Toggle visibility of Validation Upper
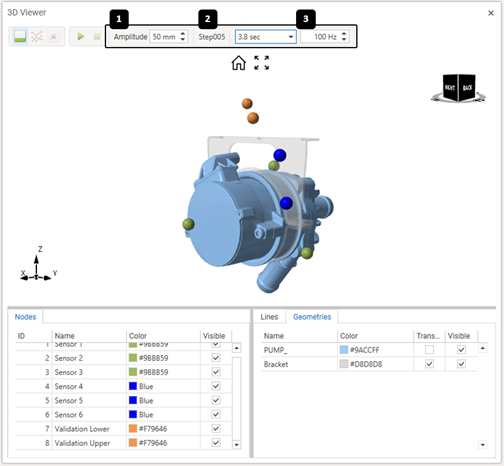The height and width of the screenshot is (466, 504). click(216, 443)
